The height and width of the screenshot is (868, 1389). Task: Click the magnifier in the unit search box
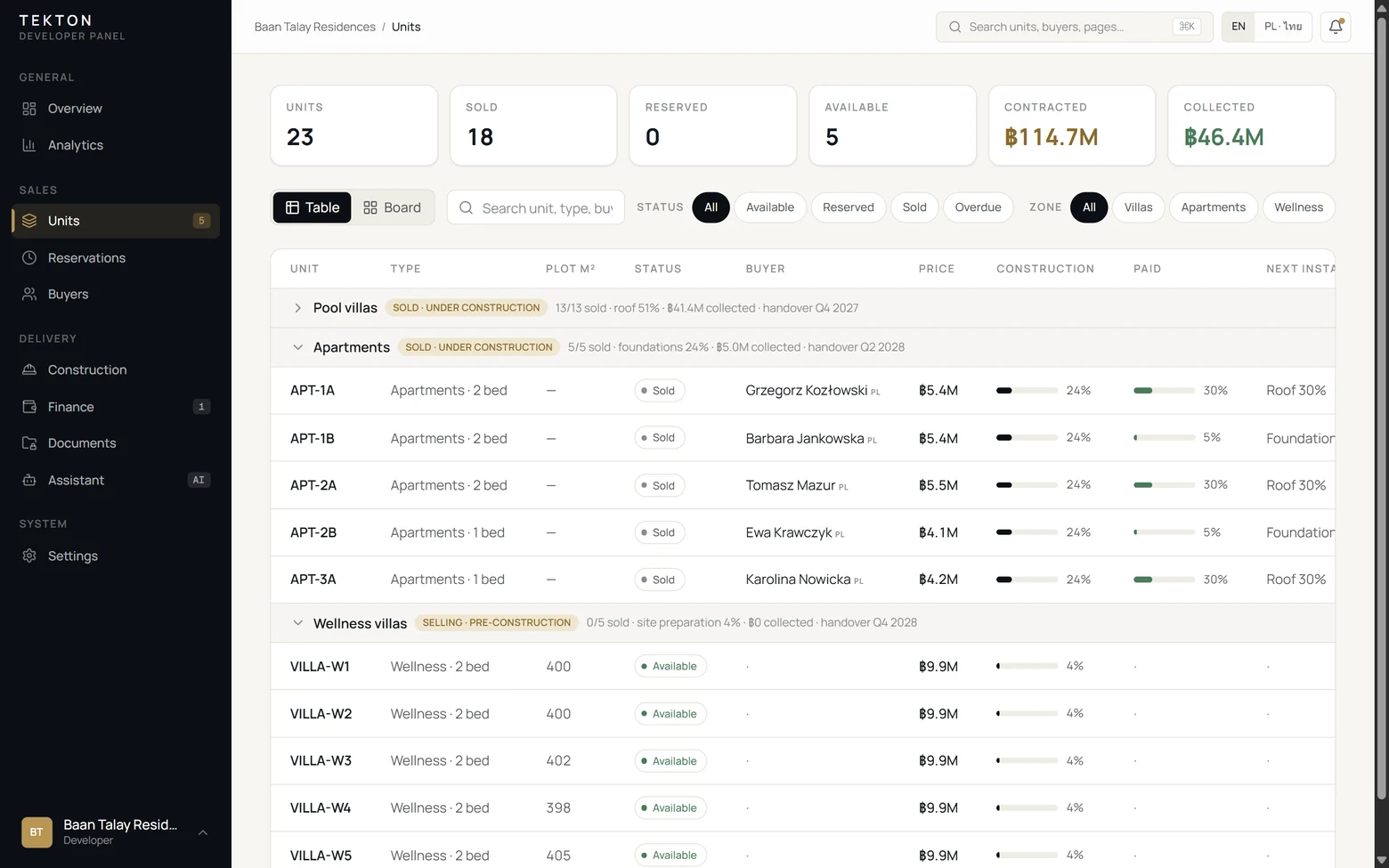click(x=466, y=207)
